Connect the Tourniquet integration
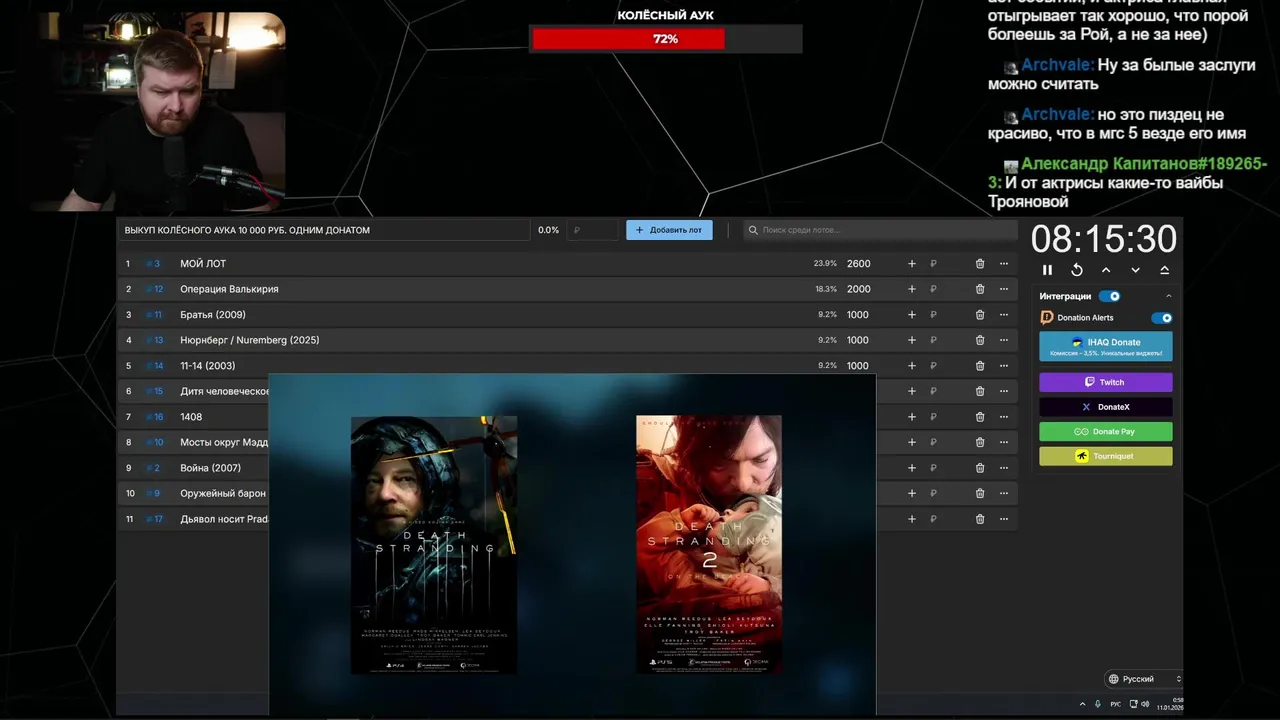 (x=1106, y=456)
